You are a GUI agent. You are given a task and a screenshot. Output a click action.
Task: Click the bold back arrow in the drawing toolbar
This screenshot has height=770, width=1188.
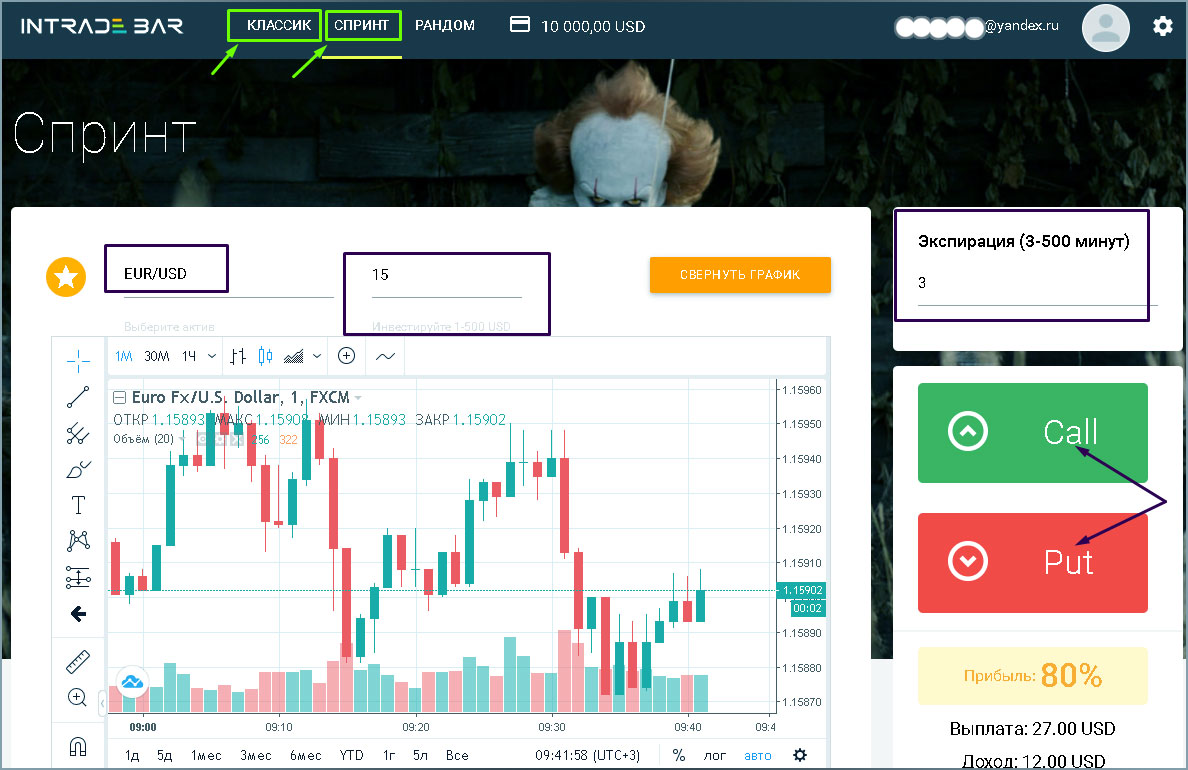click(78, 614)
